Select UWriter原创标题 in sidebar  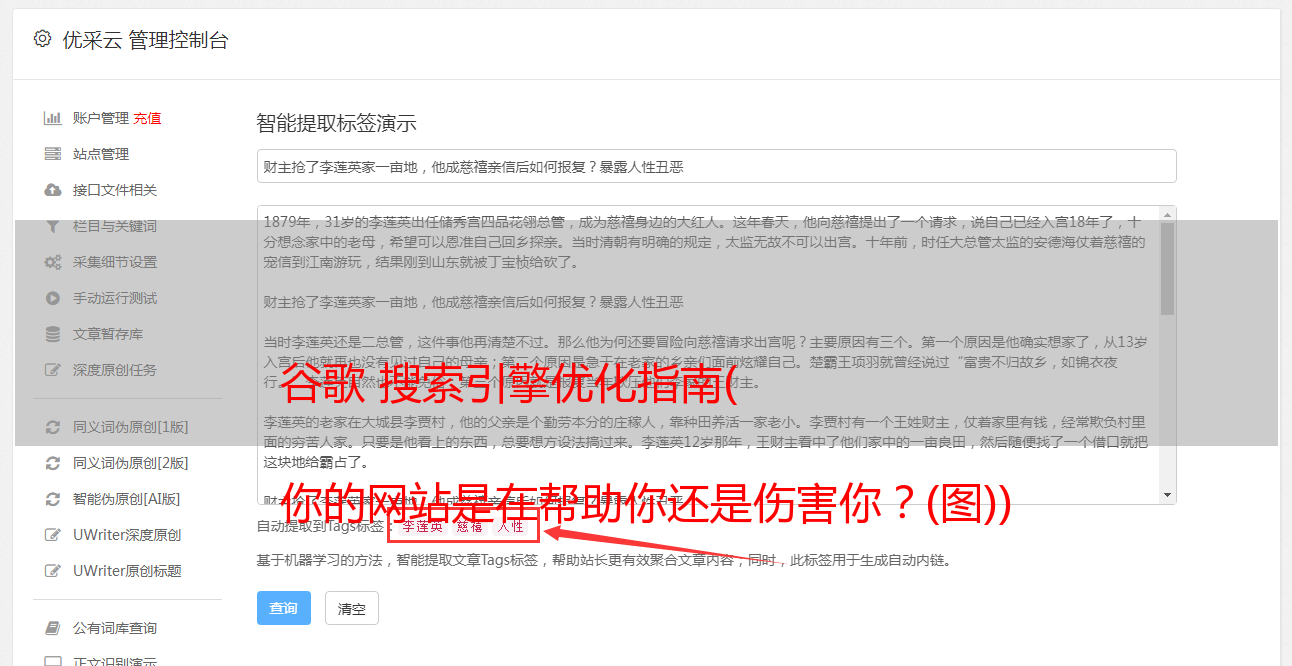[127, 571]
